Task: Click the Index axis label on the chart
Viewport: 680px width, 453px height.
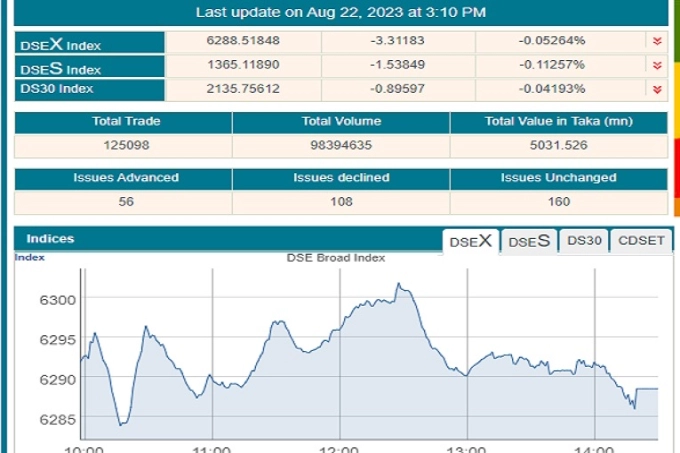Action: [x=29, y=257]
